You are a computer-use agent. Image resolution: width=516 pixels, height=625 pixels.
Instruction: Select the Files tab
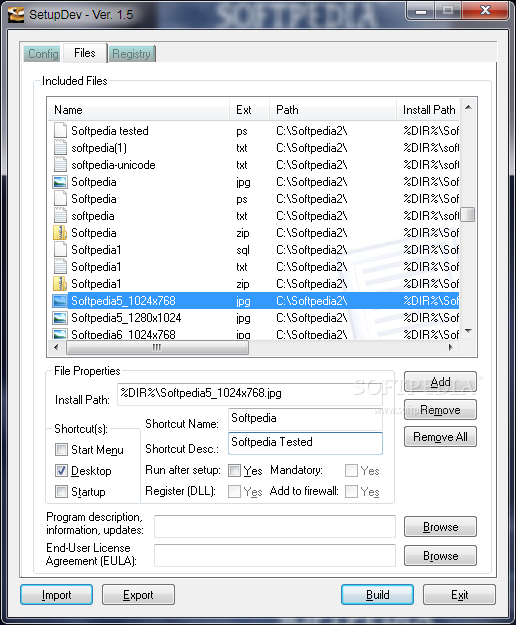84,53
